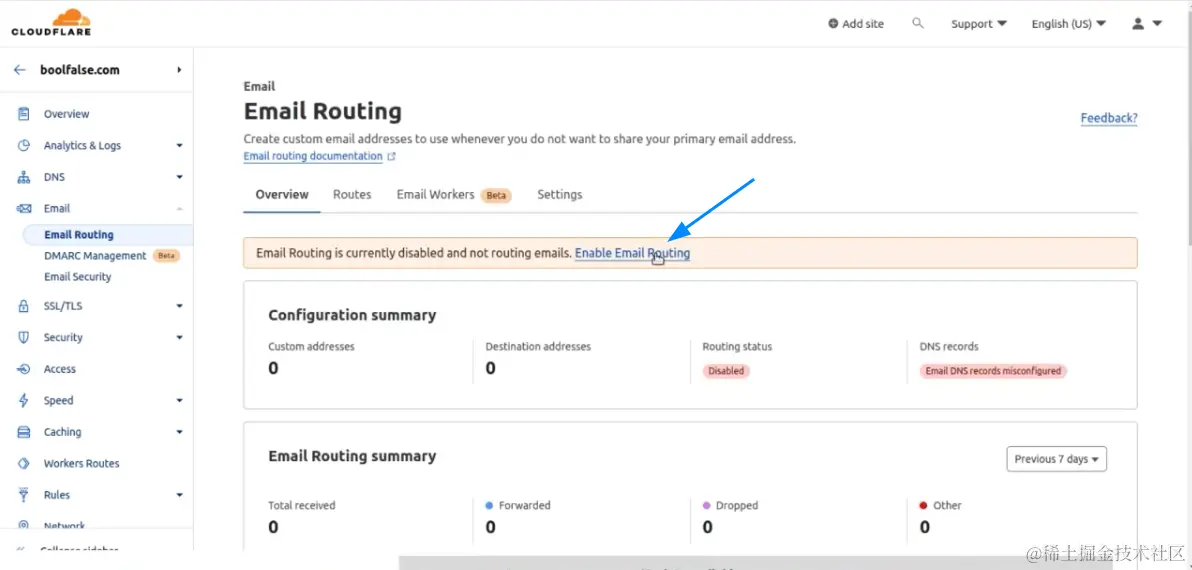Click the Security shield icon

coord(24,337)
